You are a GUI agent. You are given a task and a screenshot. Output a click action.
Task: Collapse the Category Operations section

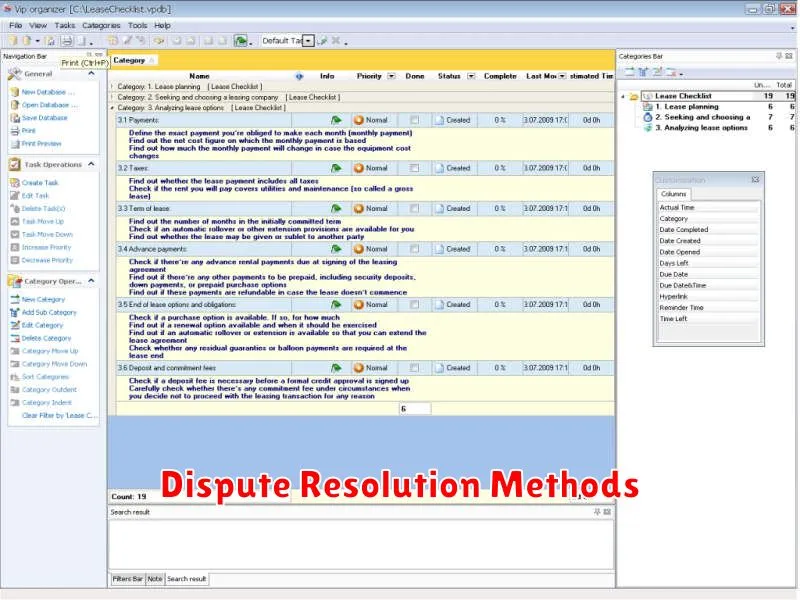[91, 281]
